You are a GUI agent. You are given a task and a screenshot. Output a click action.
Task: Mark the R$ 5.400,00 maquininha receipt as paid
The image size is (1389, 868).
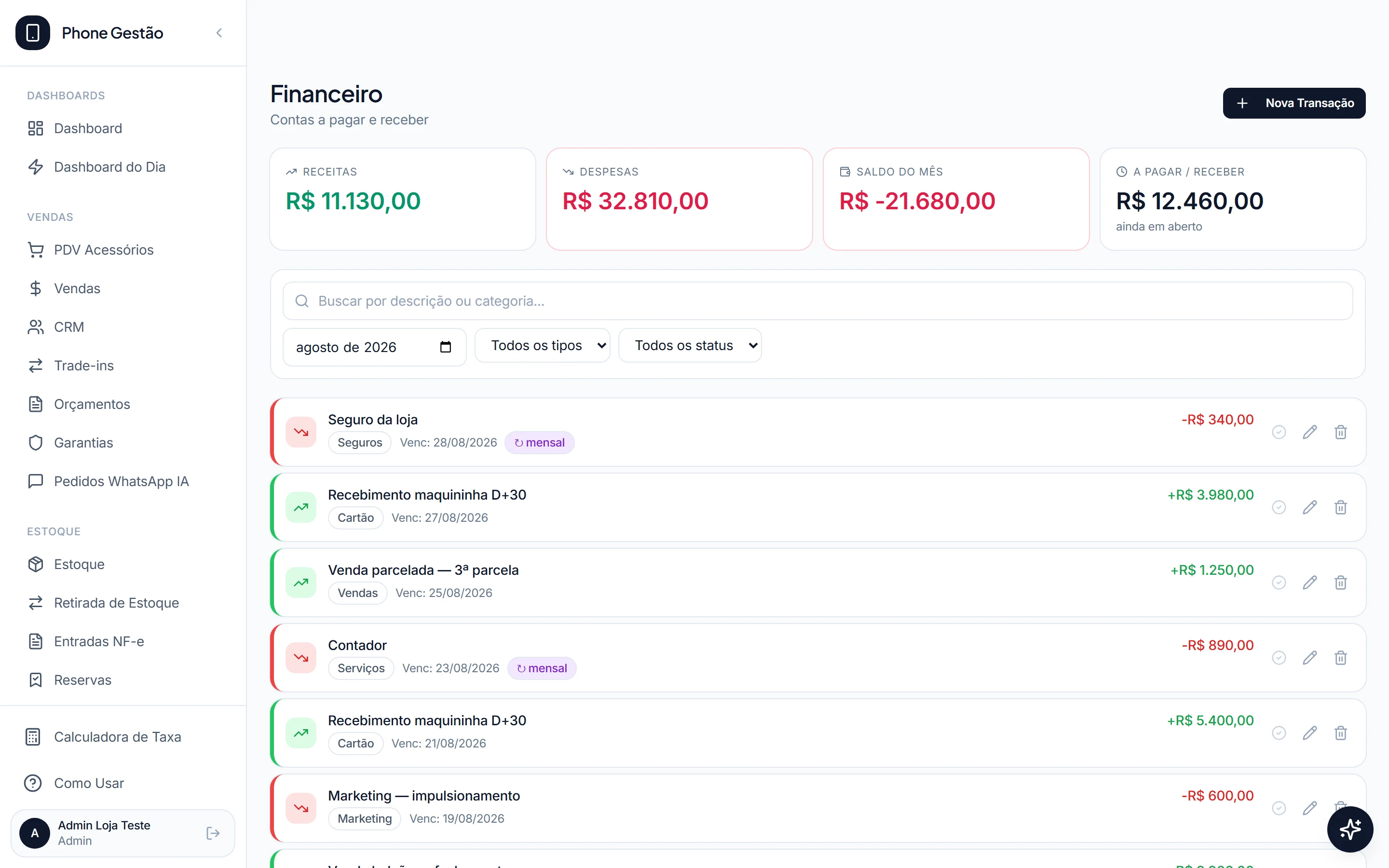(x=1279, y=733)
